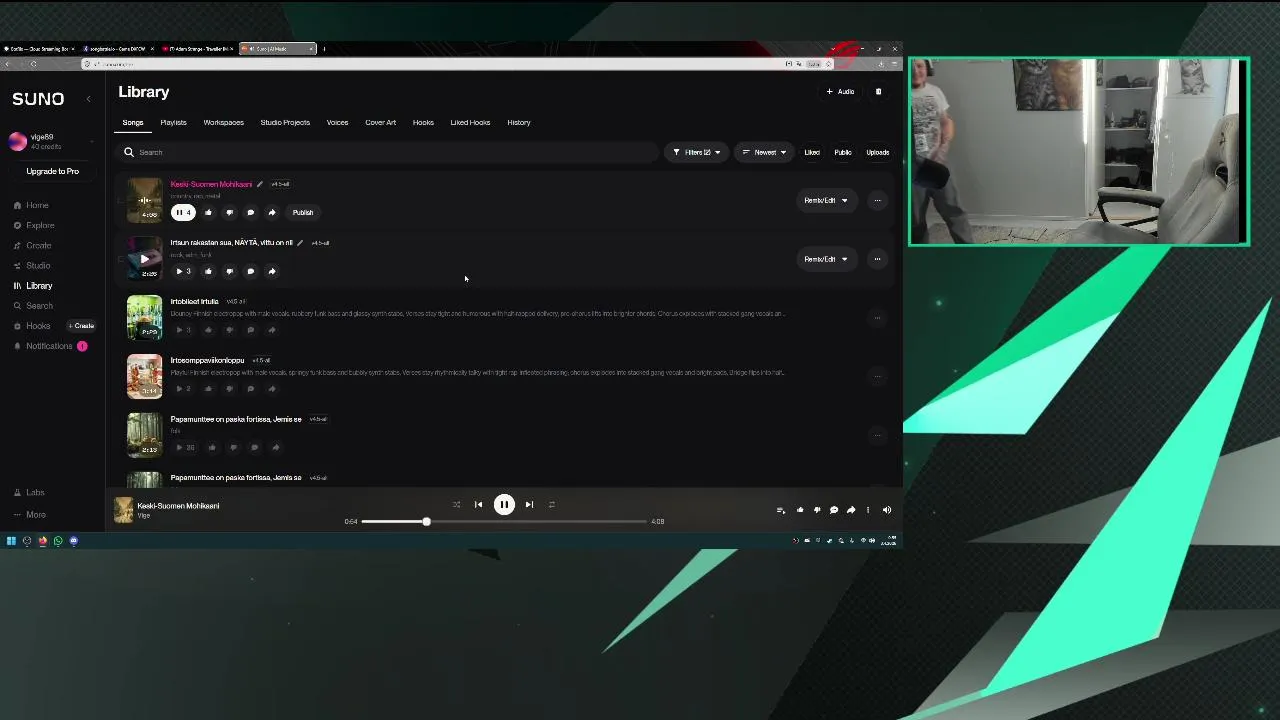Open the Filters dropdown

point(696,152)
